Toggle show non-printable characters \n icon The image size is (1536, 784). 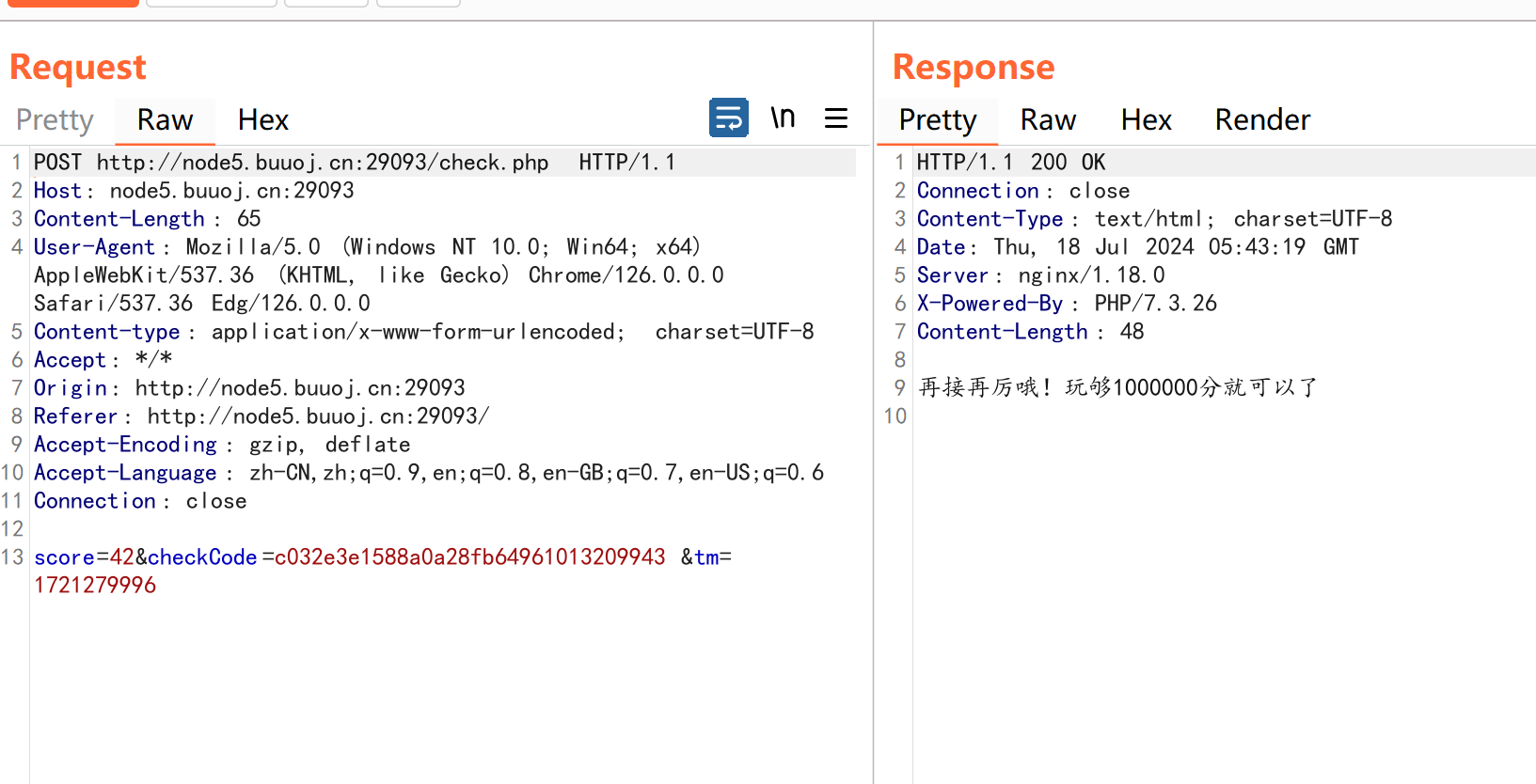click(x=783, y=118)
